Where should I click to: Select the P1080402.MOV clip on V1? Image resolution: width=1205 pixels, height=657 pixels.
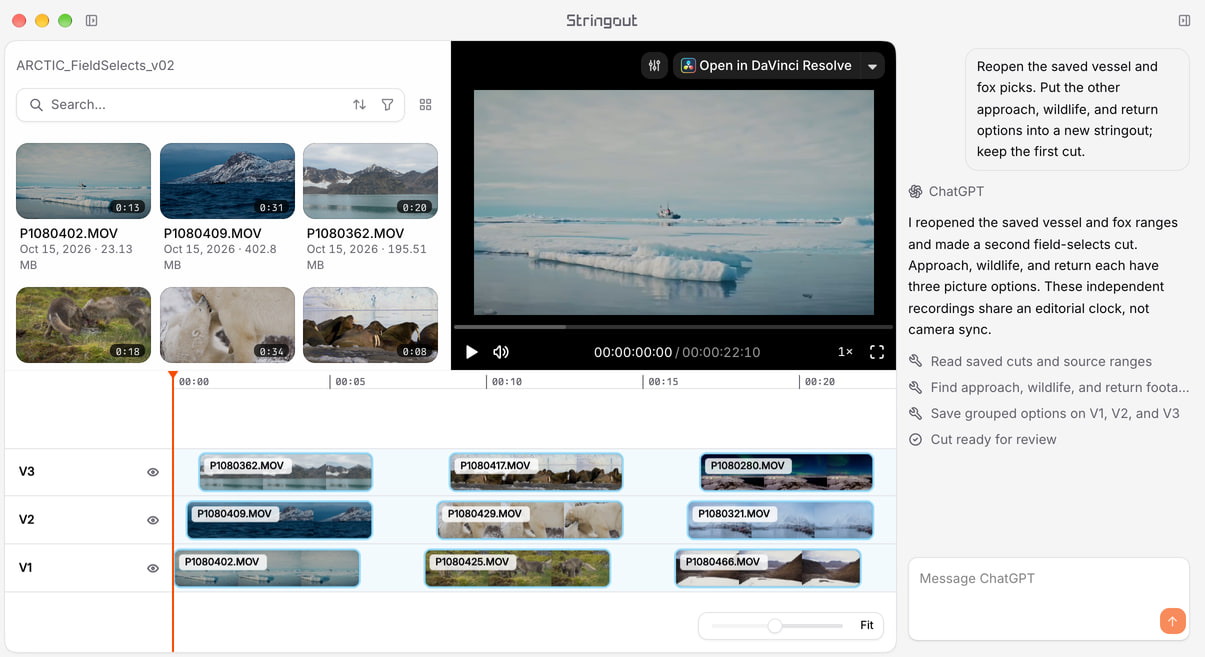click(x=267, y=568)
